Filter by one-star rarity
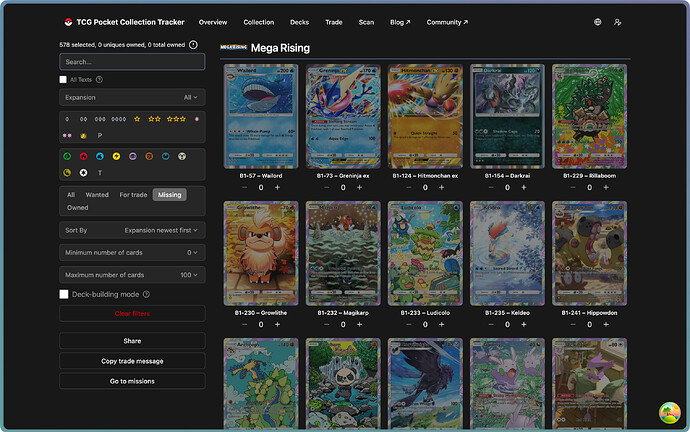 [137, 119]
